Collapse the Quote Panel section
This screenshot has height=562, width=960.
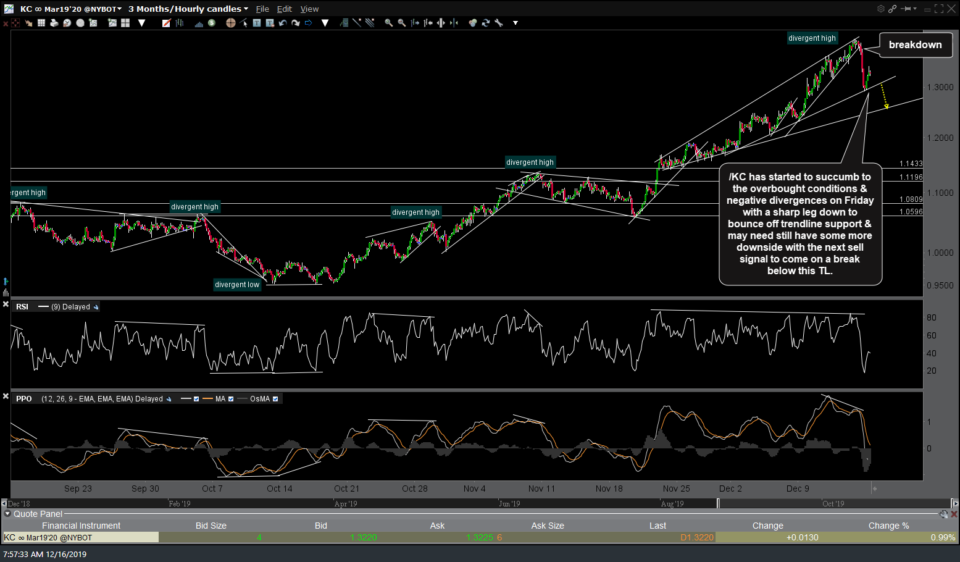coord(7,514)
